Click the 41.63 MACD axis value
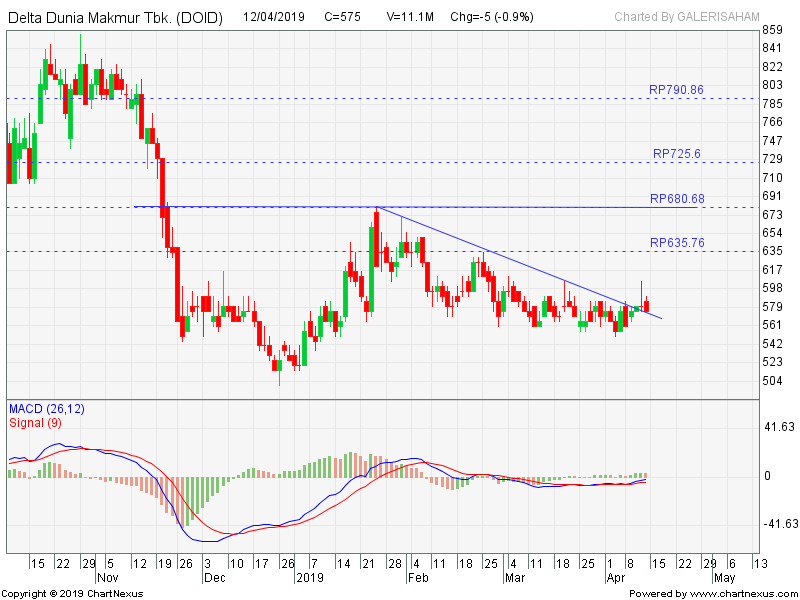The width and height of the screenshot is (800, 600). pos(777,427)
